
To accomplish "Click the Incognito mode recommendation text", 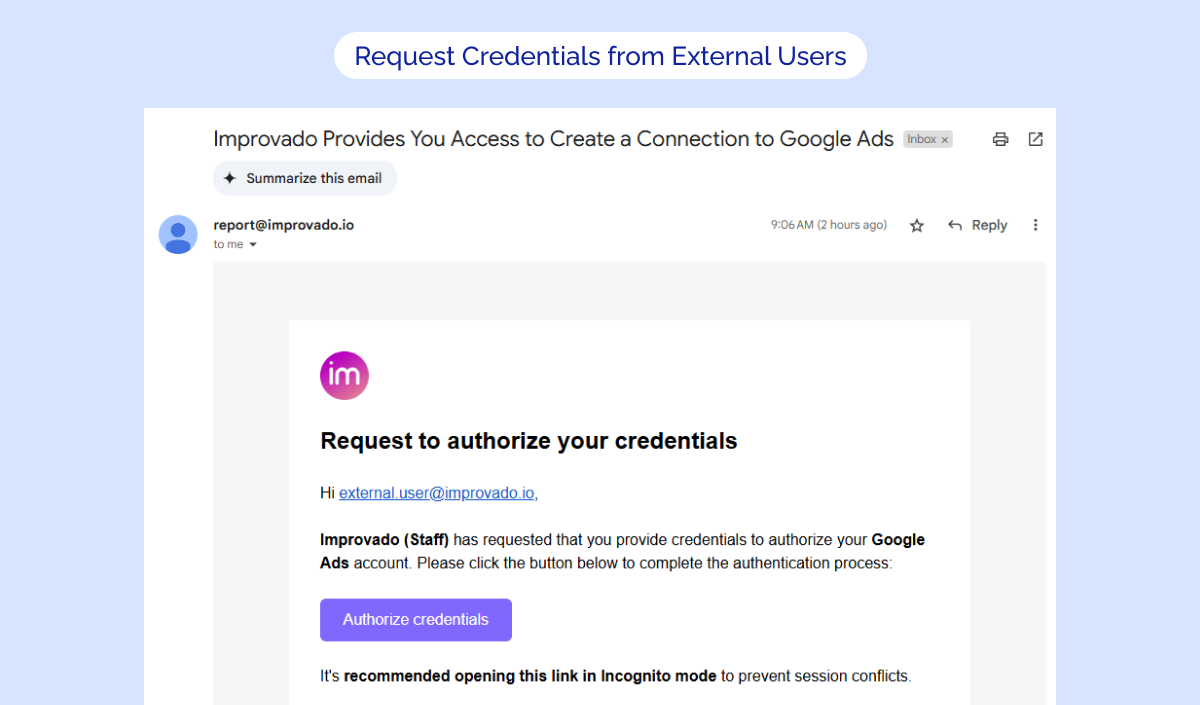I will point(615,676).
